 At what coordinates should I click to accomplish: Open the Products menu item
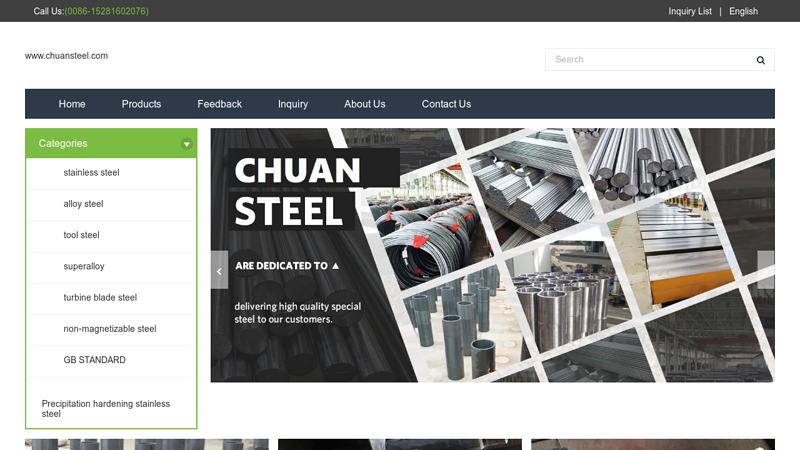point(141,104)
